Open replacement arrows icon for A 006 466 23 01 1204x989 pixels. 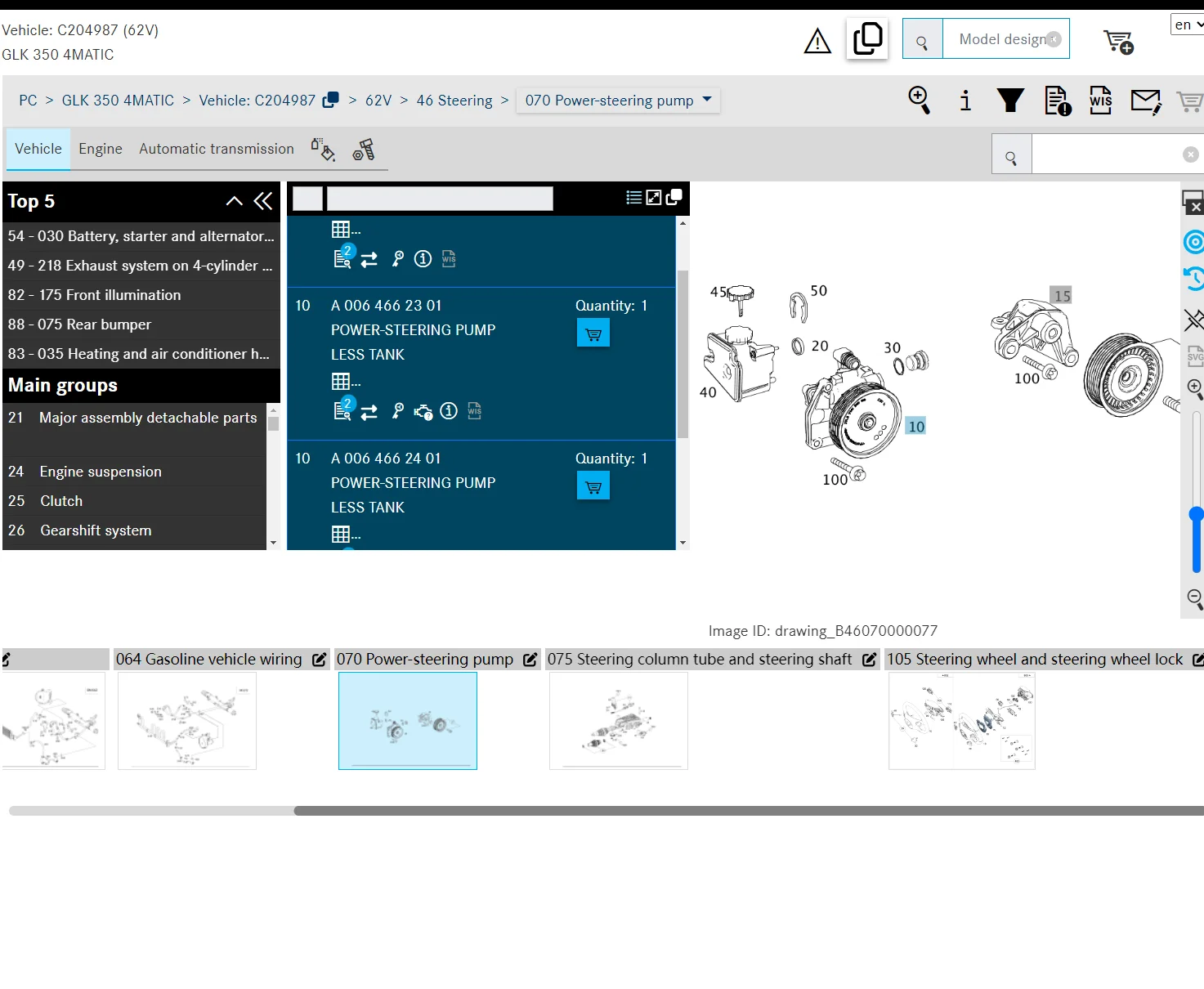[x=369, y=412]
